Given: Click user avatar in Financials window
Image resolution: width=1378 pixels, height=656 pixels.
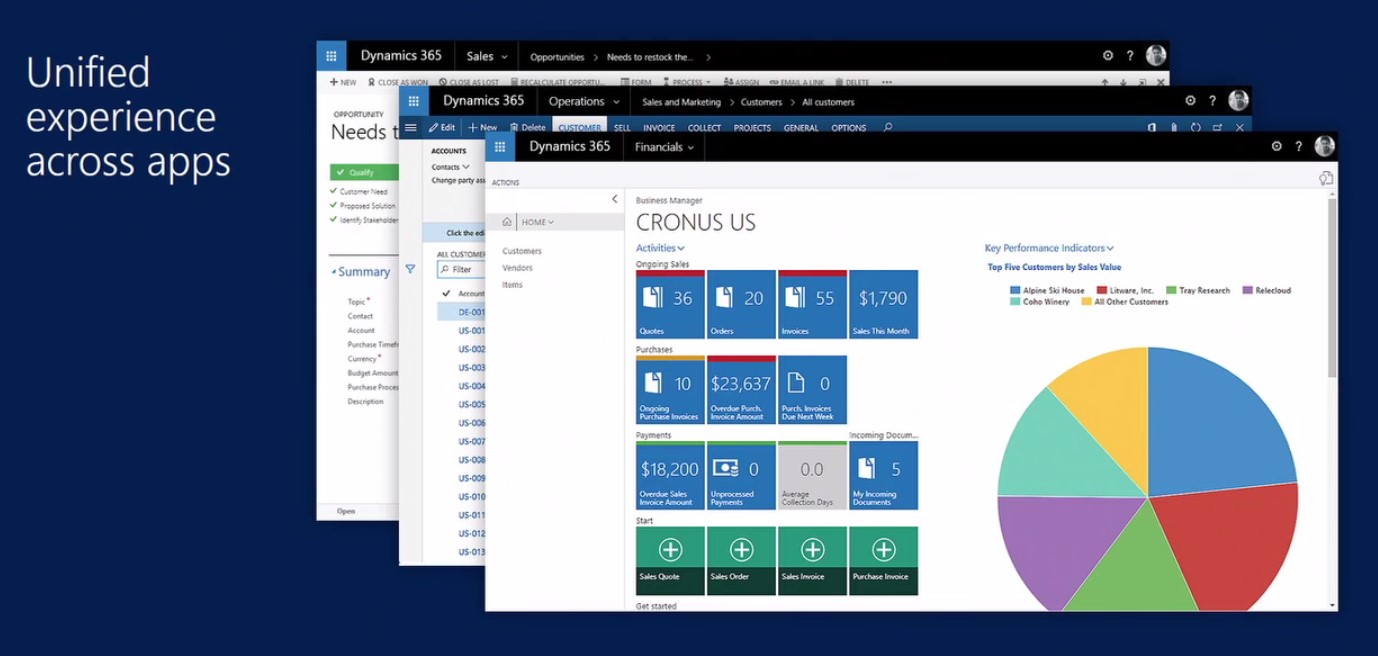Looking at the screenshot, I should pos(1325,146).
